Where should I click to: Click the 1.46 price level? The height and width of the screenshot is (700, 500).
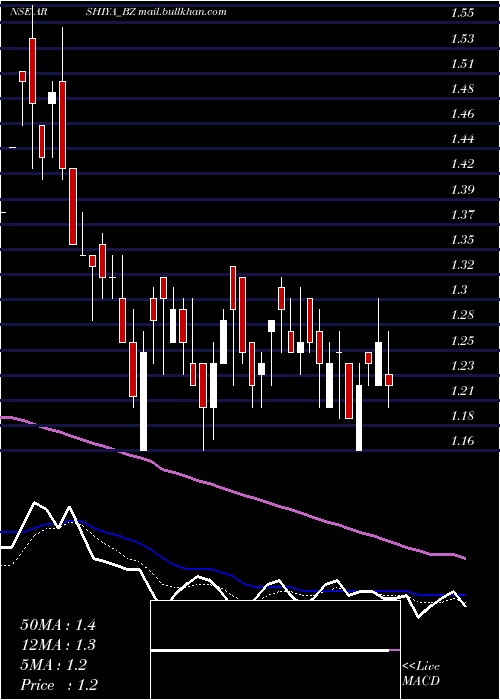pyautogui.click(x=462, y=114)
